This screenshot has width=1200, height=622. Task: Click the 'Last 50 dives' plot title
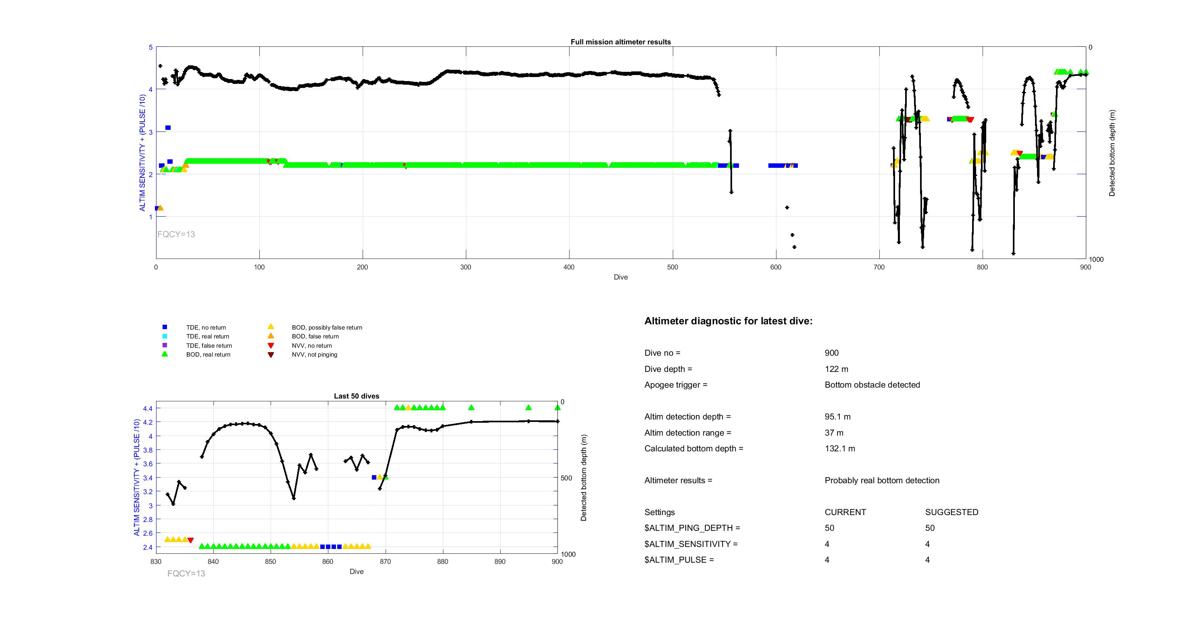(356, 397)
